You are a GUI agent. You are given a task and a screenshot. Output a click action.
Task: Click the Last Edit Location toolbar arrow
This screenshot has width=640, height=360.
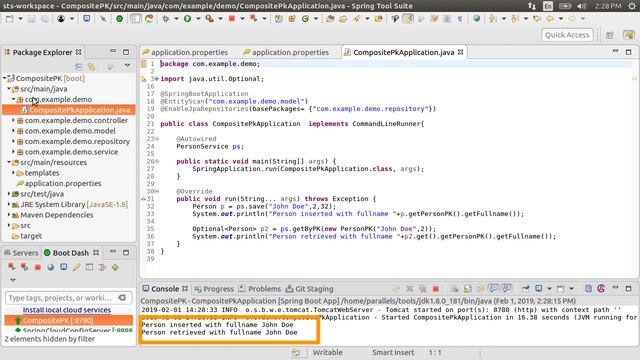[537, 19]
